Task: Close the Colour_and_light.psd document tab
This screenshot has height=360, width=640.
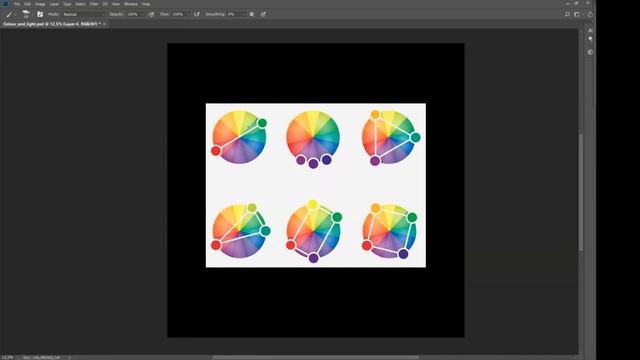Action: pos(104,24)
